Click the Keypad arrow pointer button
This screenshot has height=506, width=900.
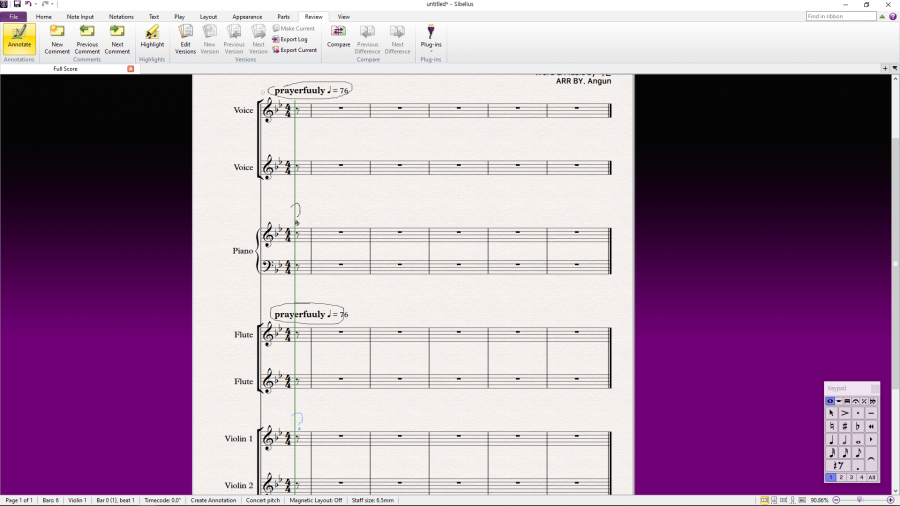pyautogui.click(x=832, y=413)
